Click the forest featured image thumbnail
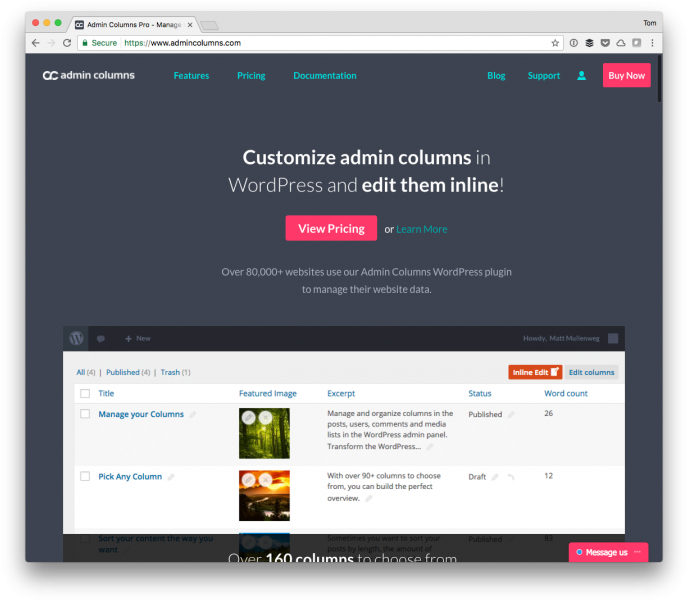The height and width of the screenshot is (600, 687). tap(264, 433)
